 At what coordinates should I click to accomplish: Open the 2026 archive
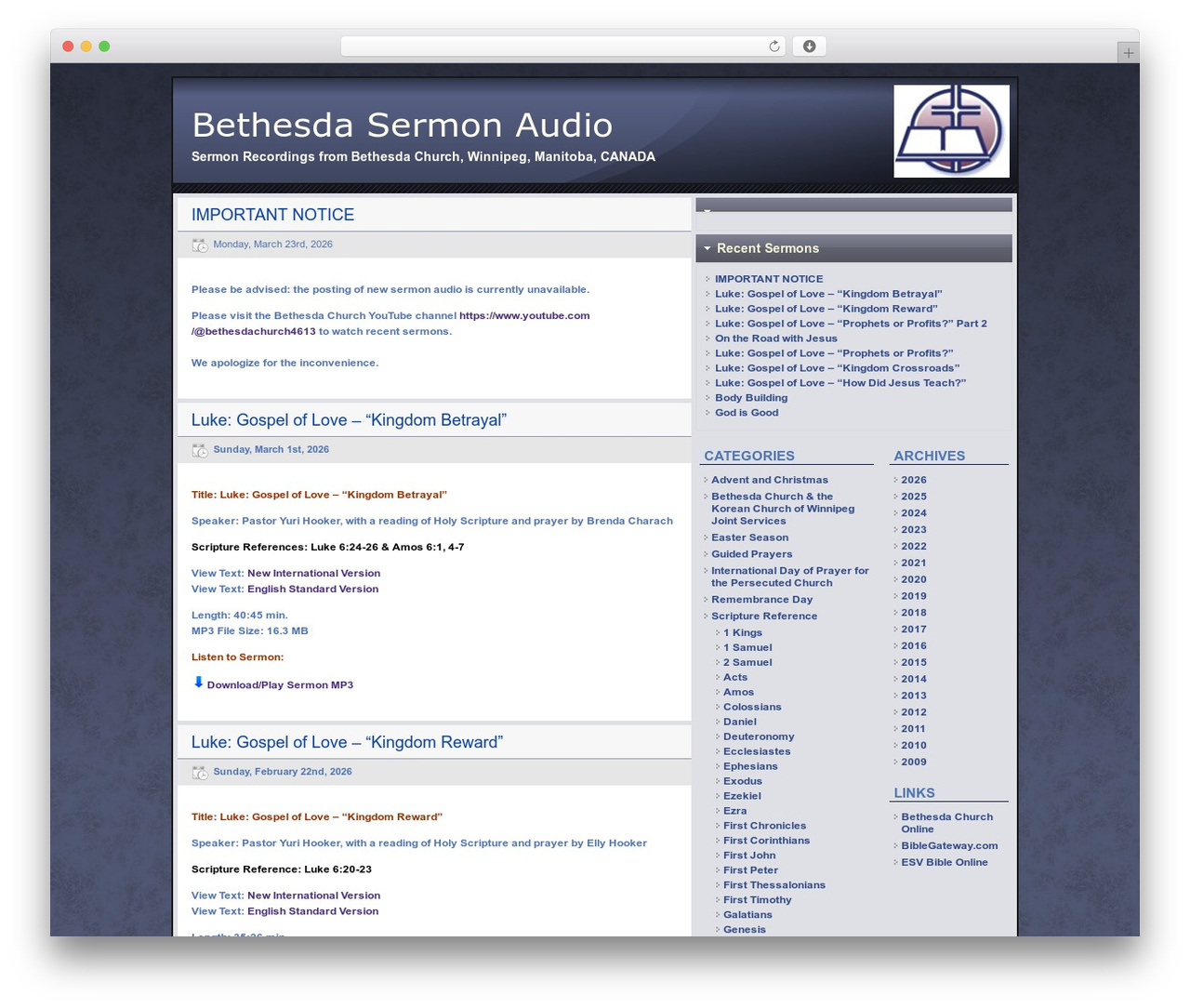[914, 481]
